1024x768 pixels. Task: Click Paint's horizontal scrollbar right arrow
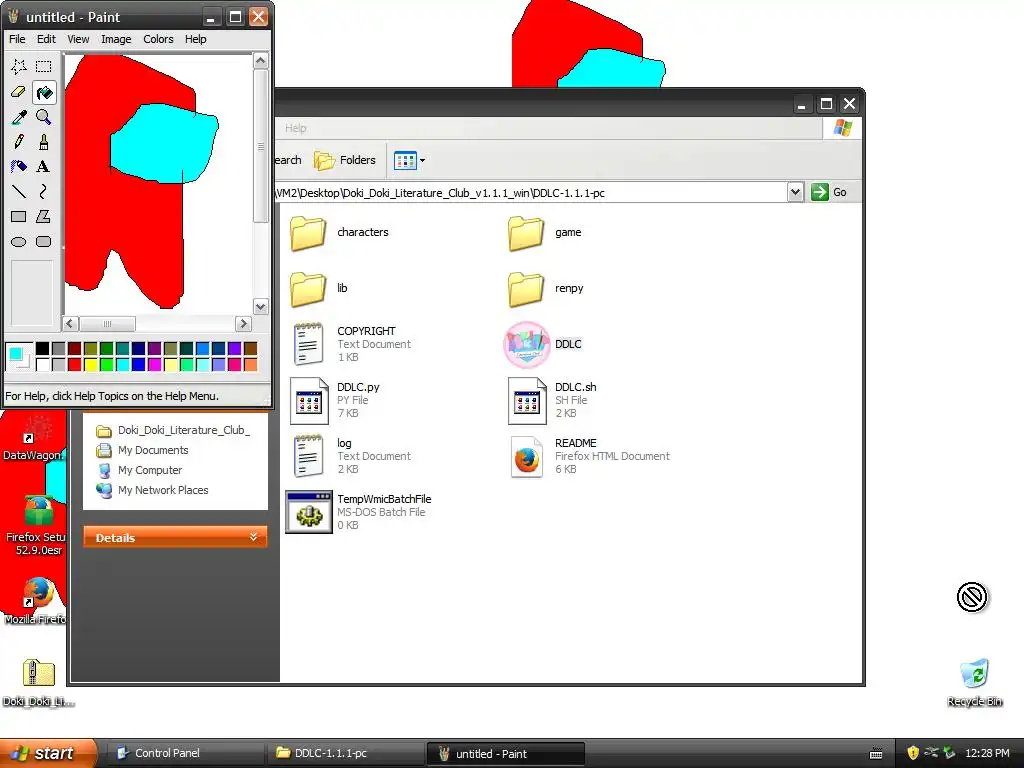[x=244, y=323]
